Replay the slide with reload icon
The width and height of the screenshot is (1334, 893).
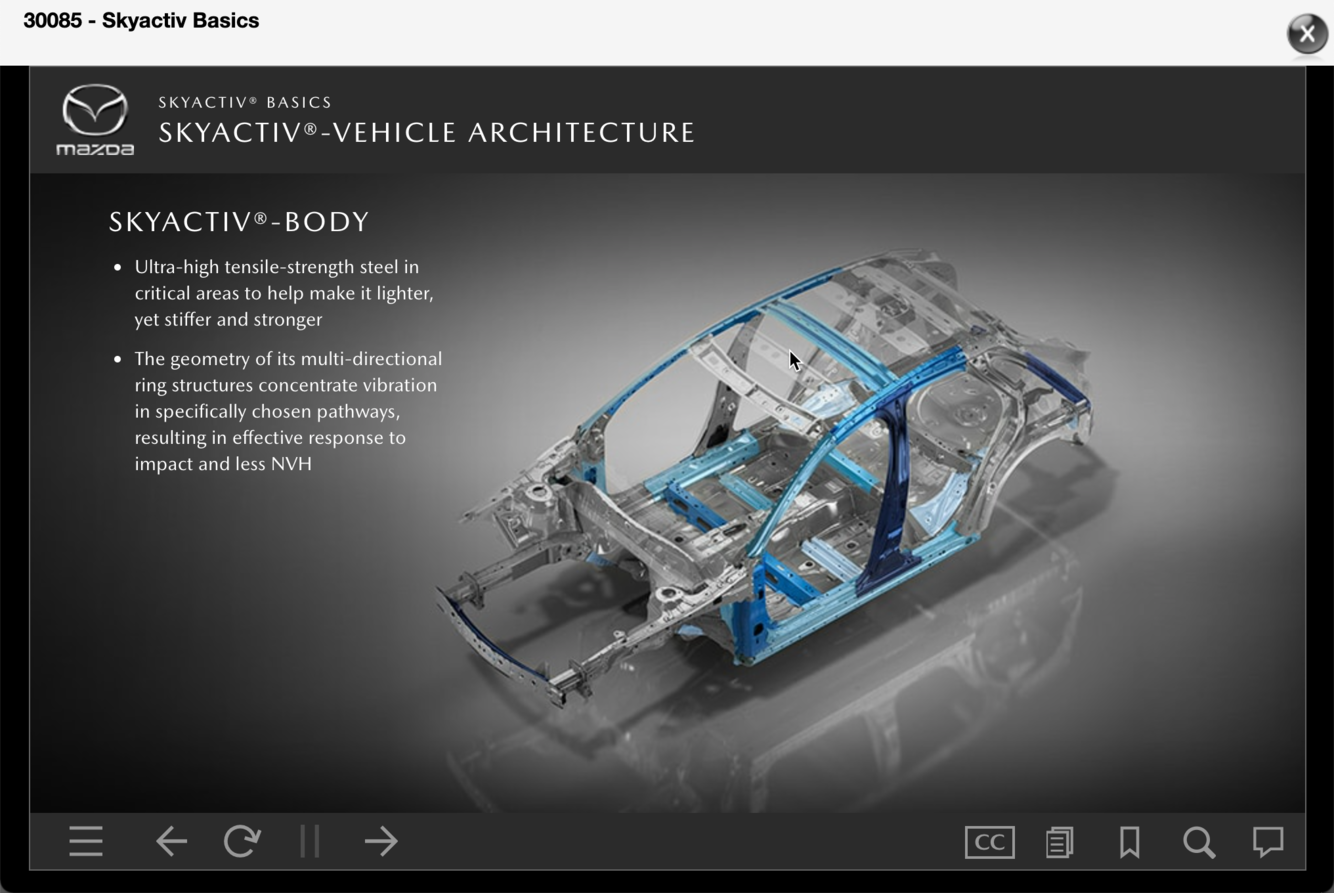(242, 841)
